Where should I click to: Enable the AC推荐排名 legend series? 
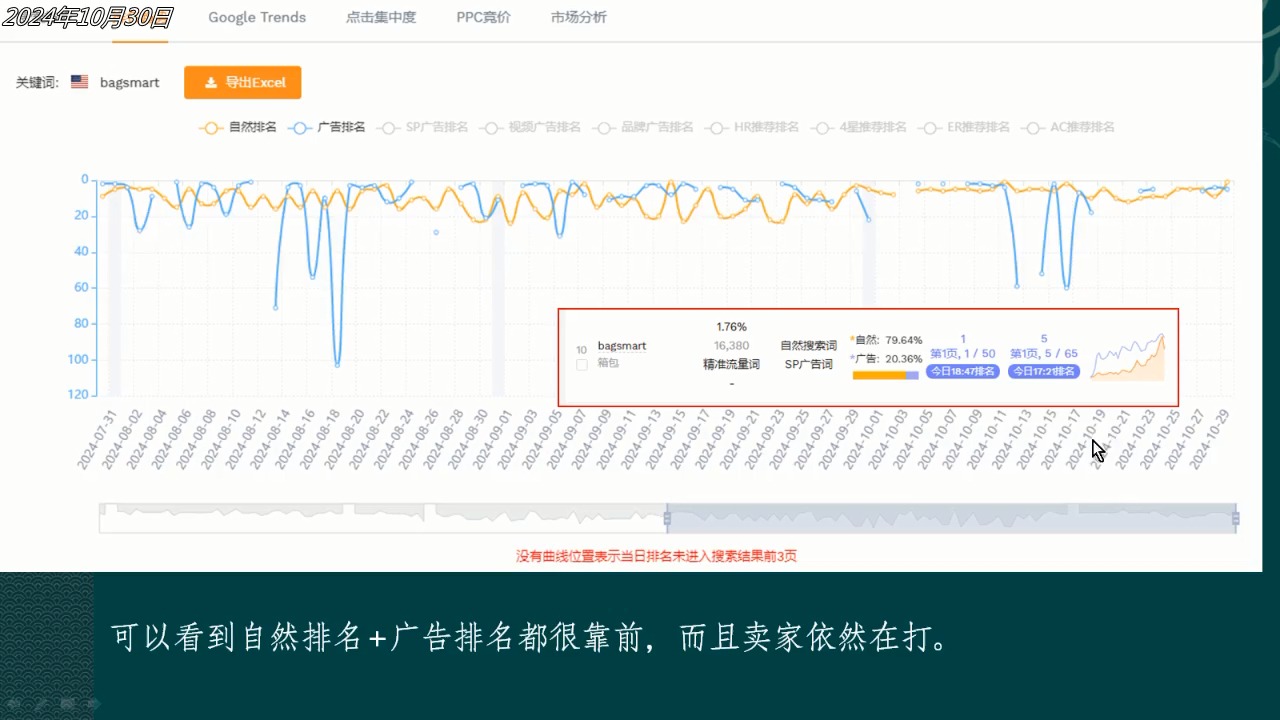[x=1069, y=127]
